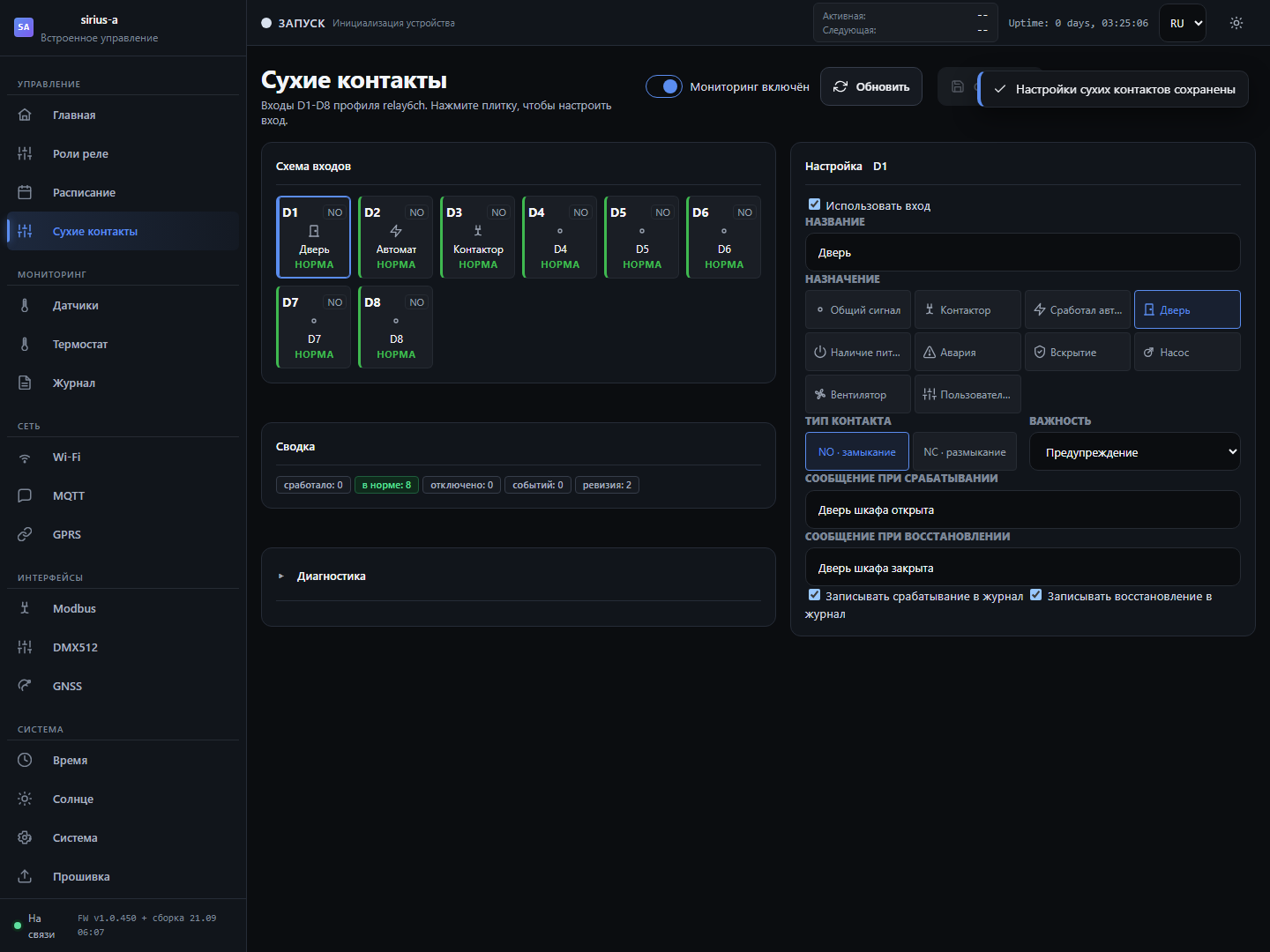The height and width of the screenshot is (952, 1270).
Task: Click the Wi-Fi signal icon in sidebar
Action: click(x=25, y=457)
